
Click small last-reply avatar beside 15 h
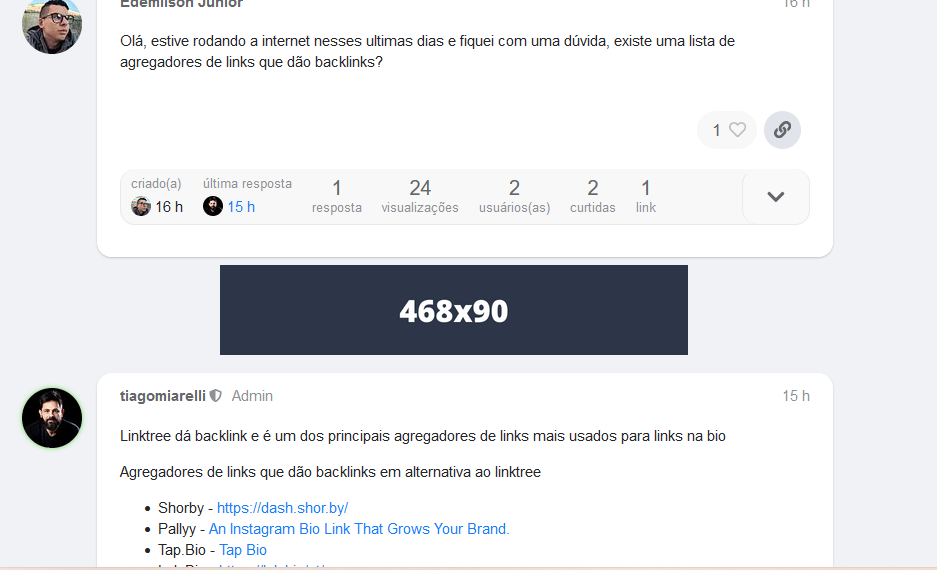[213, 206]
